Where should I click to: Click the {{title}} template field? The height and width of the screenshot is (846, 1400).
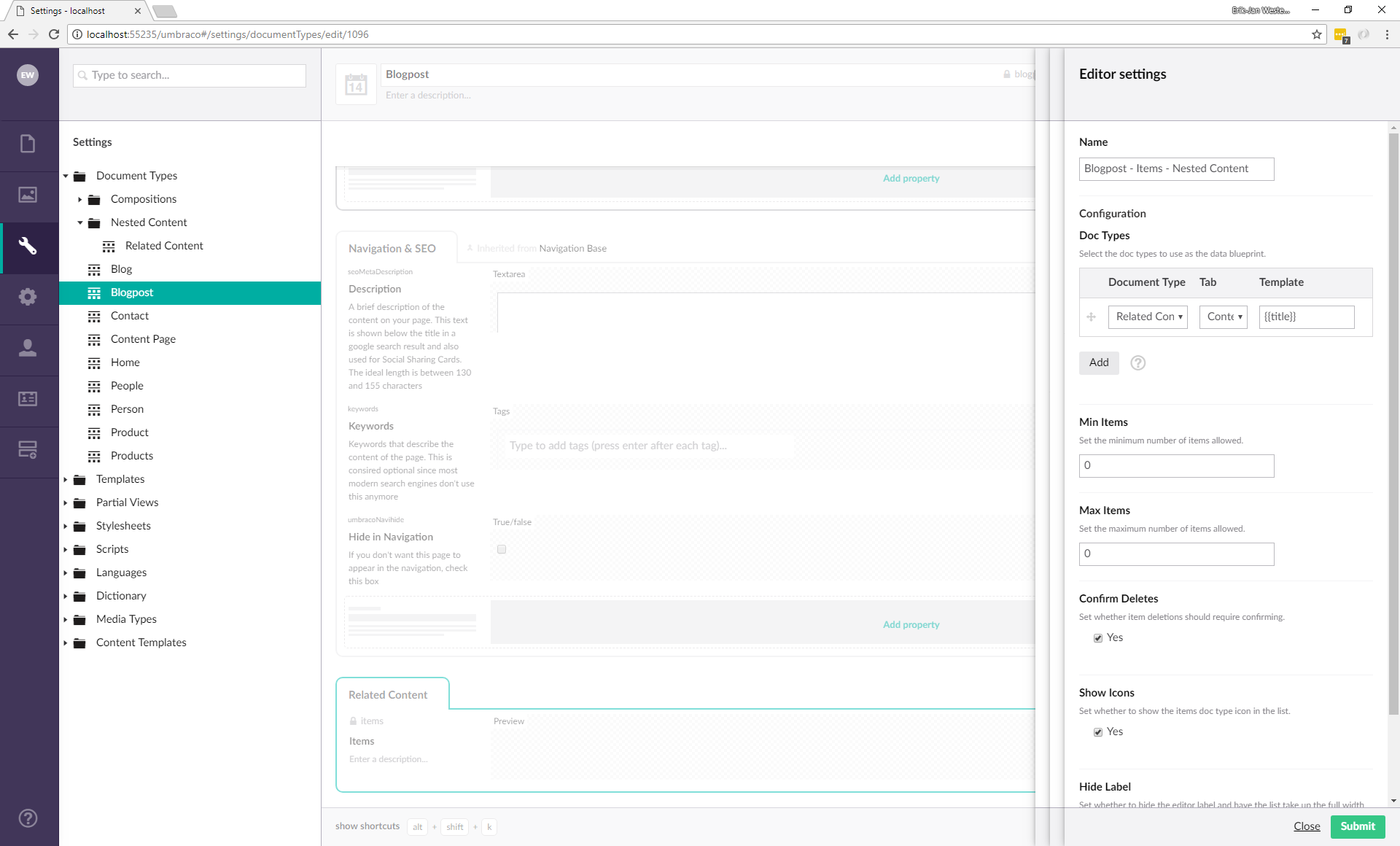point(1306,317)
